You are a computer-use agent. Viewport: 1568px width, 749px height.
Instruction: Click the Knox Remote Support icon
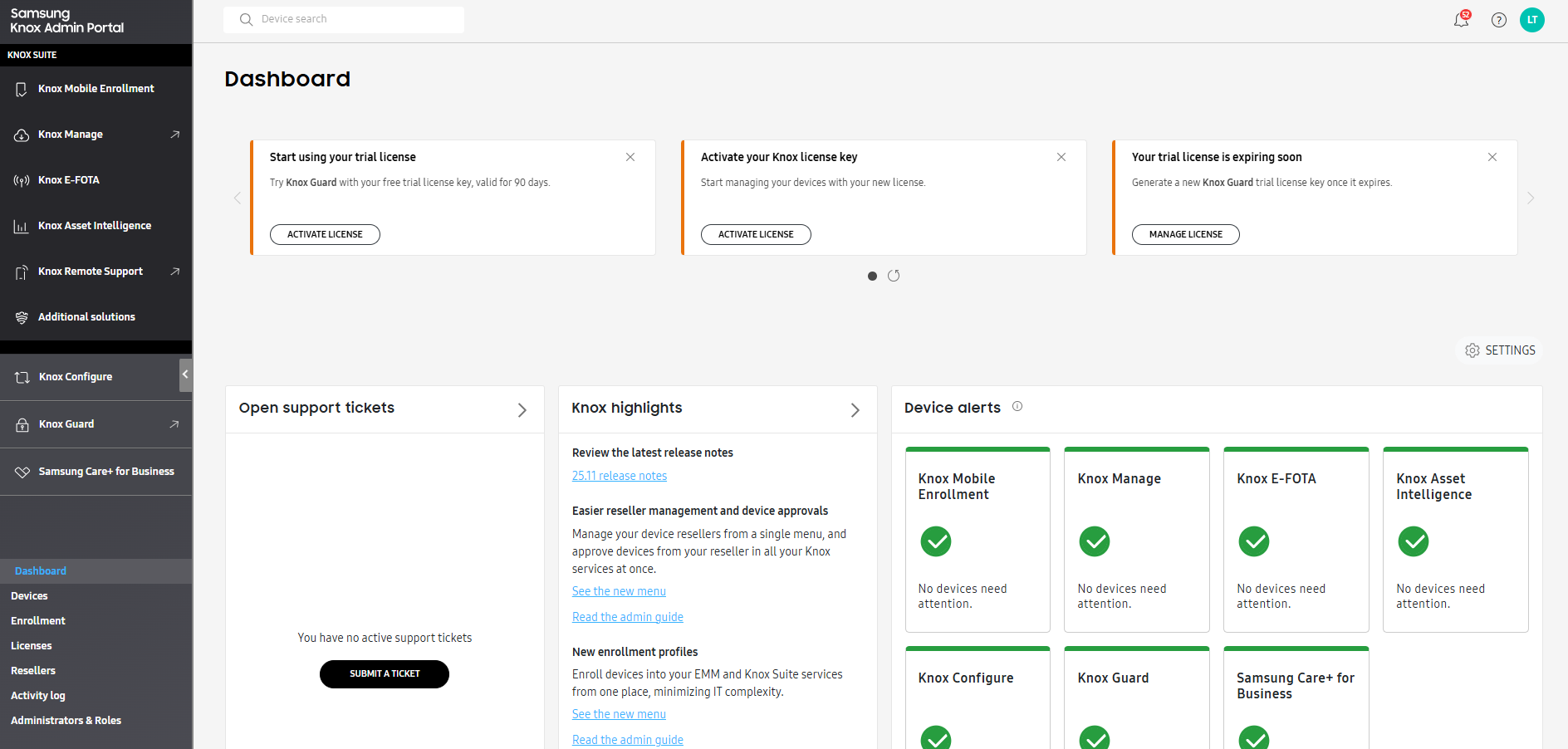[x=22, y=272]
